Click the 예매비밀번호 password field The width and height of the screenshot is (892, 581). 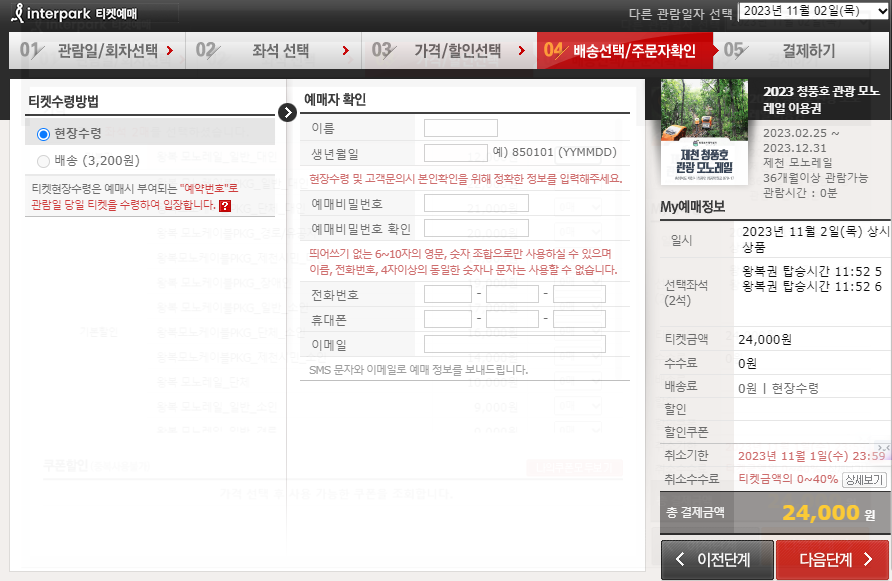pos(477,204)
